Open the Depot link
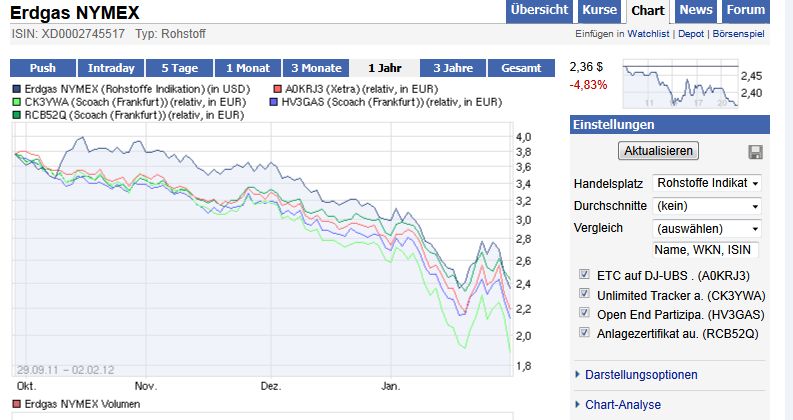 (x=691, y=34)
